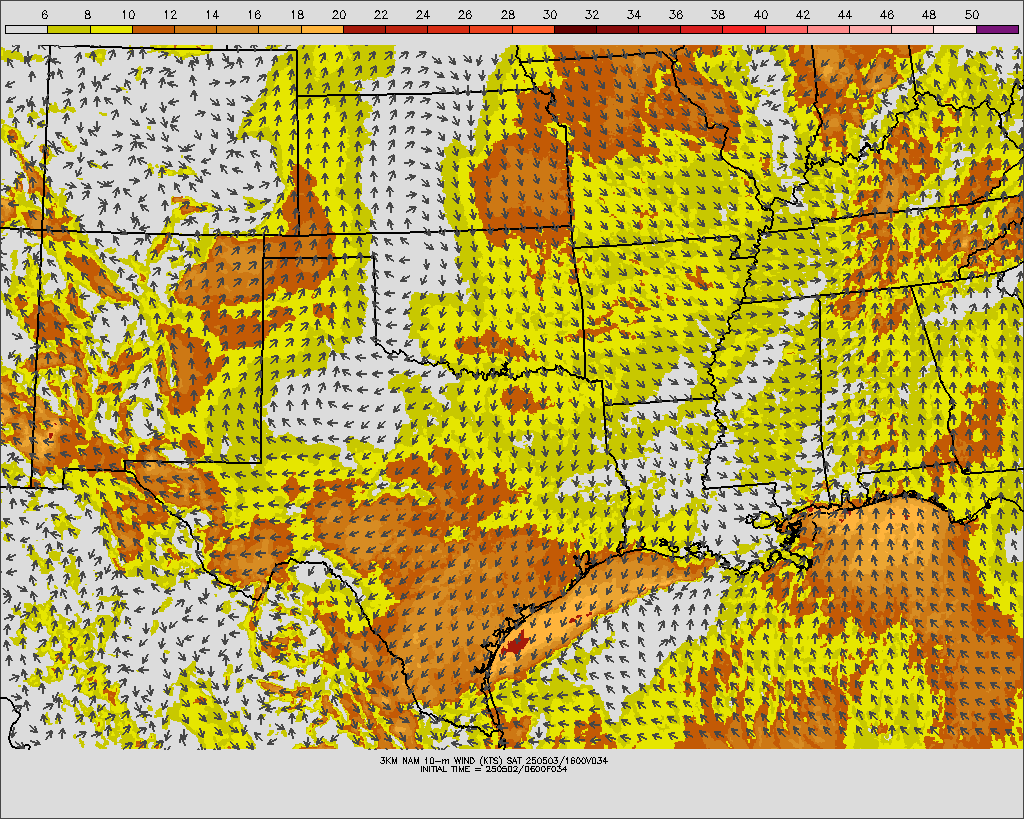Click the bright red swatch between 38 and 40
This screenshot has width=1024, height=819.
point(744,29)
